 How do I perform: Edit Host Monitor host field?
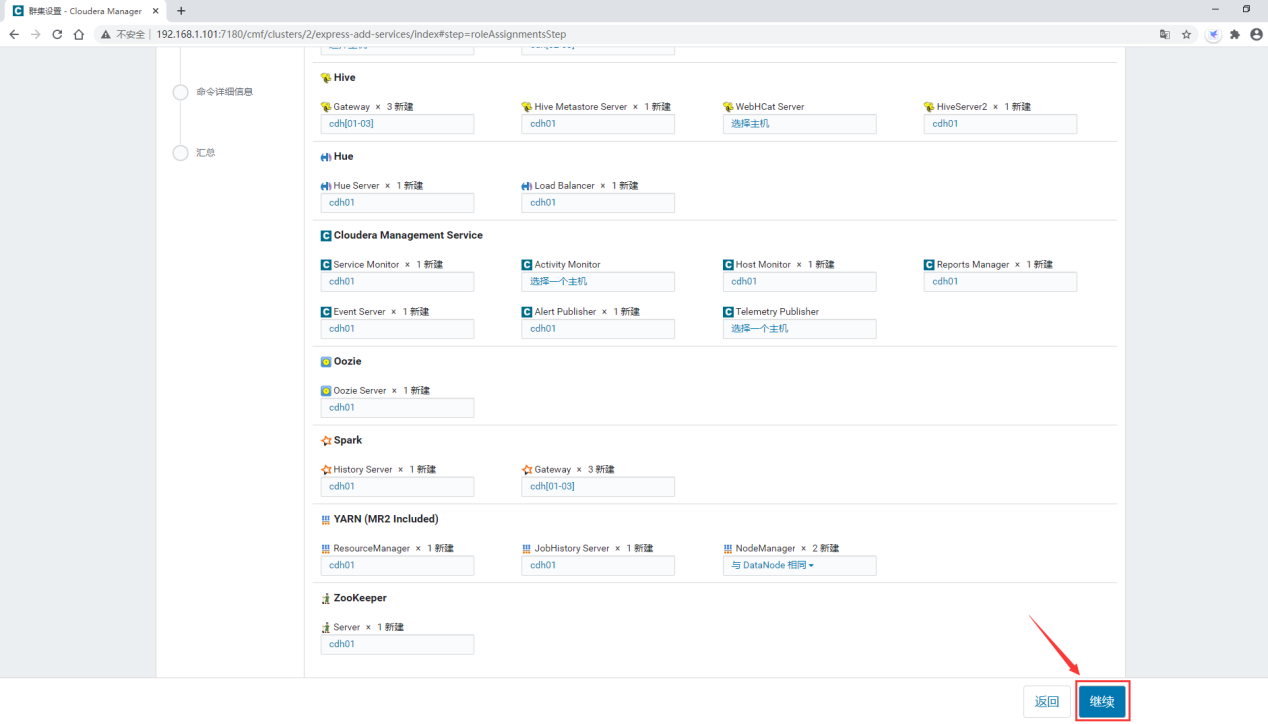799,282
